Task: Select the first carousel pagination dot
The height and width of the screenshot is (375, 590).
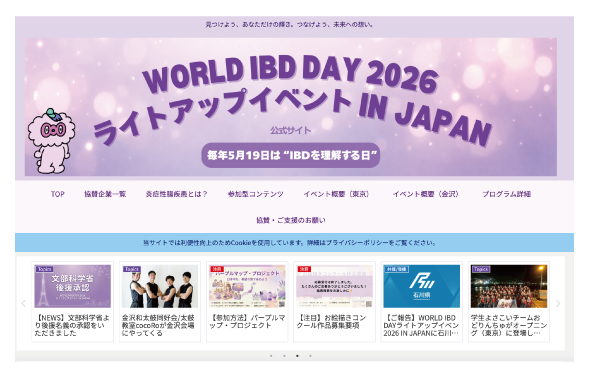Action: coord(271,356)
